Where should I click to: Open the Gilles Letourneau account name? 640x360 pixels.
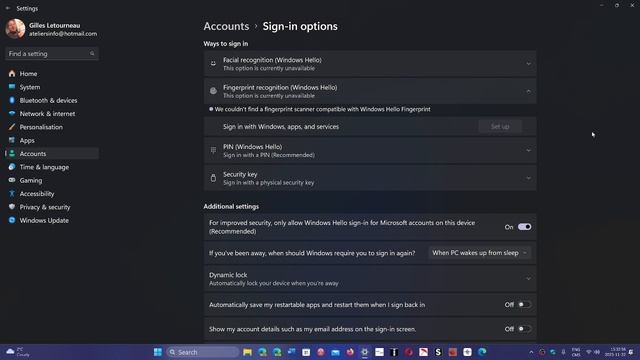click(x=55, y=25)
